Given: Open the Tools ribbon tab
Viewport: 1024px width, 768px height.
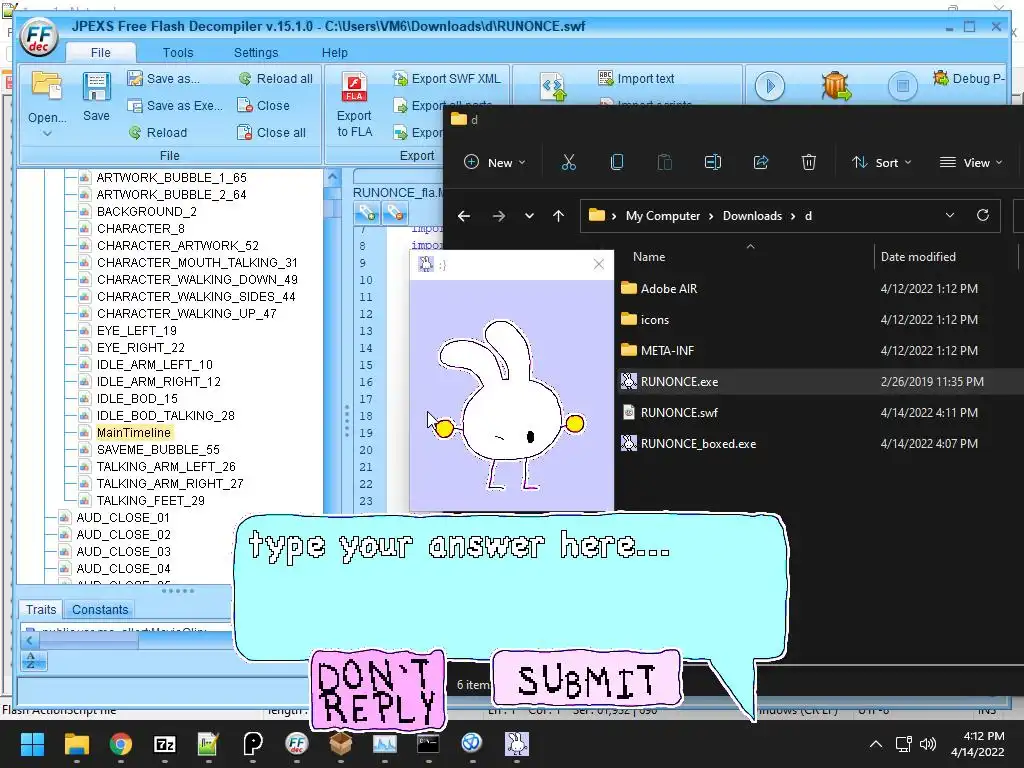Looking at the screenshot, I should (x=178, y=52).
